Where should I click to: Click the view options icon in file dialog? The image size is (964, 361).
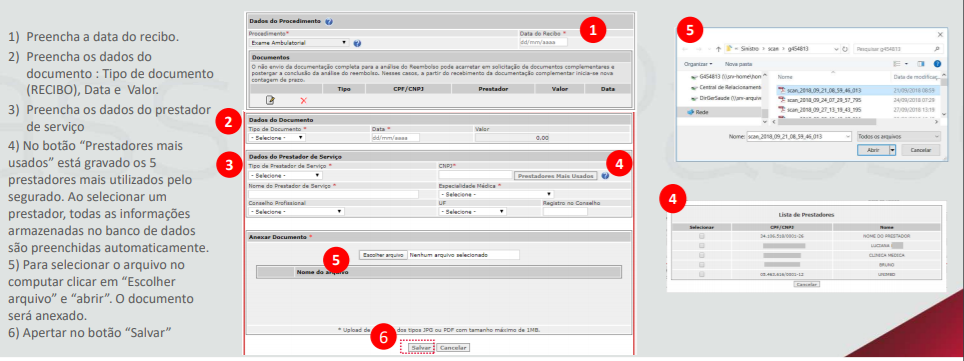[x=897, y=63]
